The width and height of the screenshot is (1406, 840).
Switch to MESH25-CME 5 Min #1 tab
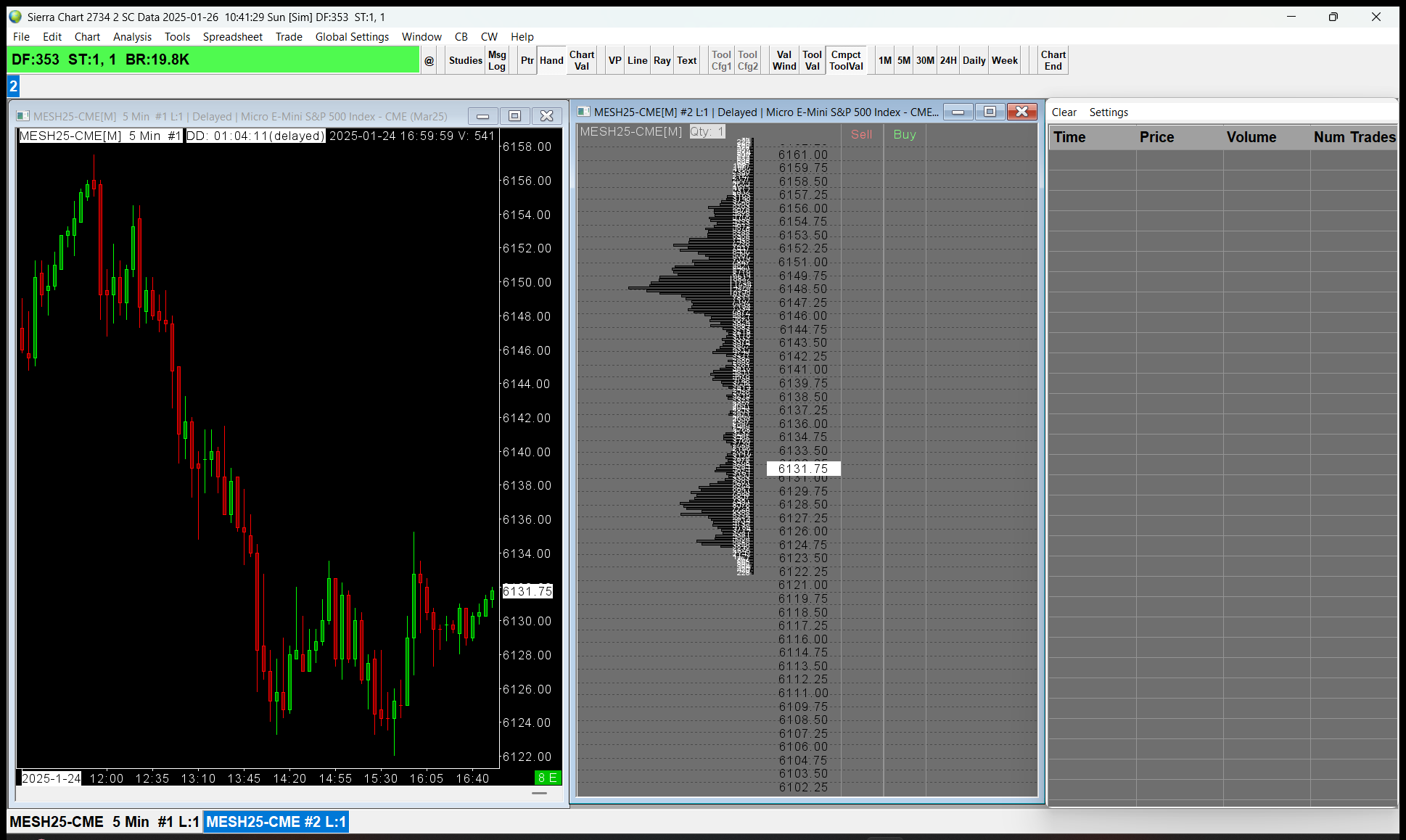pyautogui.click(x=104, y=822)
